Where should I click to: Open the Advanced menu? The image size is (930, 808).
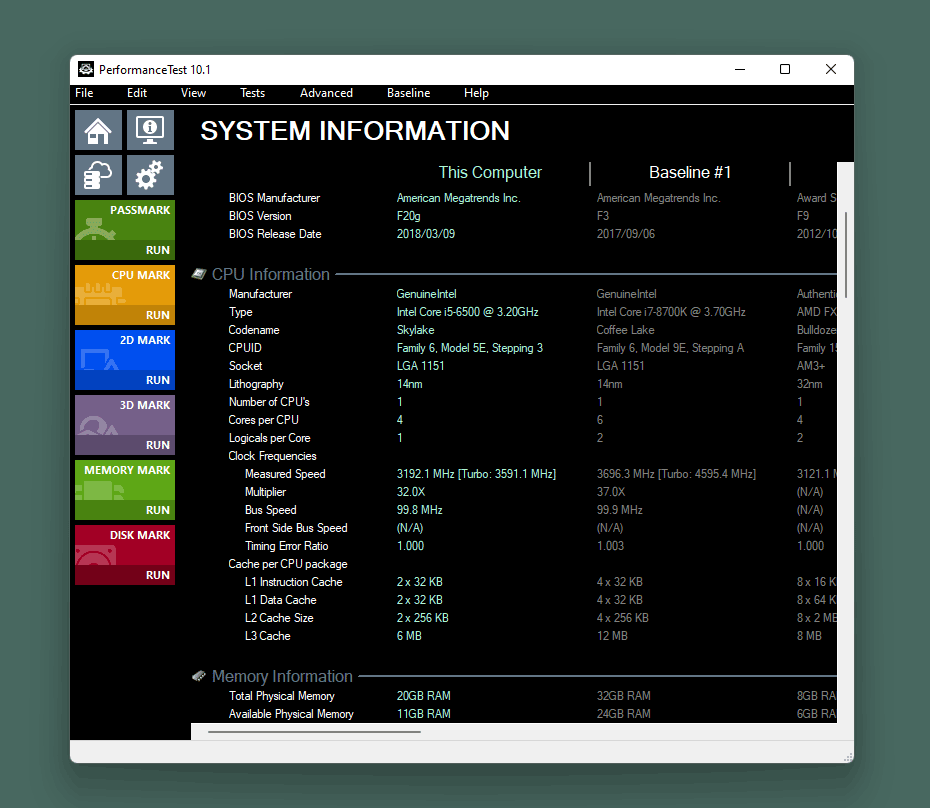pyautogui.click(x=326, y=93)
